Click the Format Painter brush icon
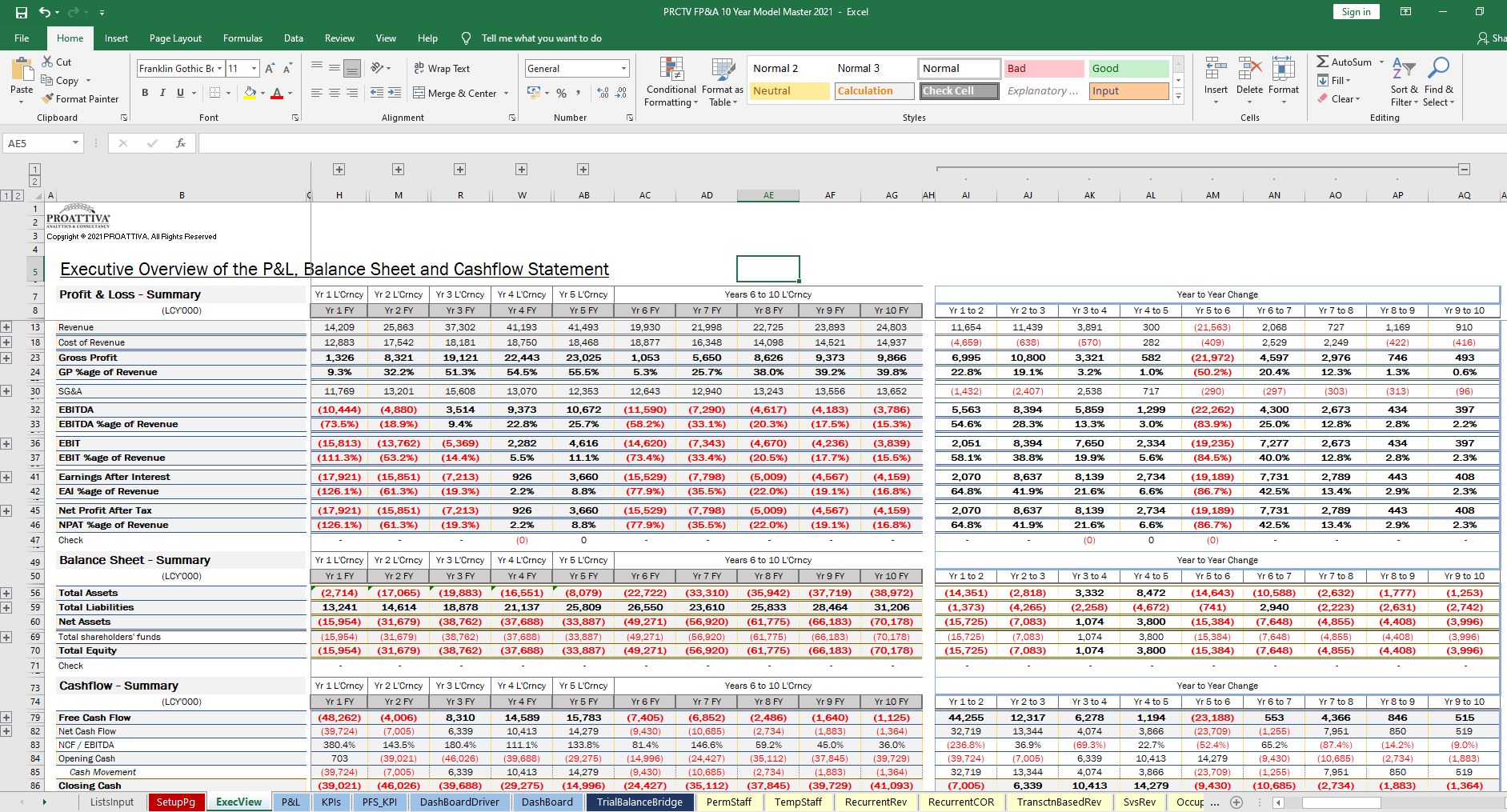This screenshot has height=812, width=1507. [46, 99]
